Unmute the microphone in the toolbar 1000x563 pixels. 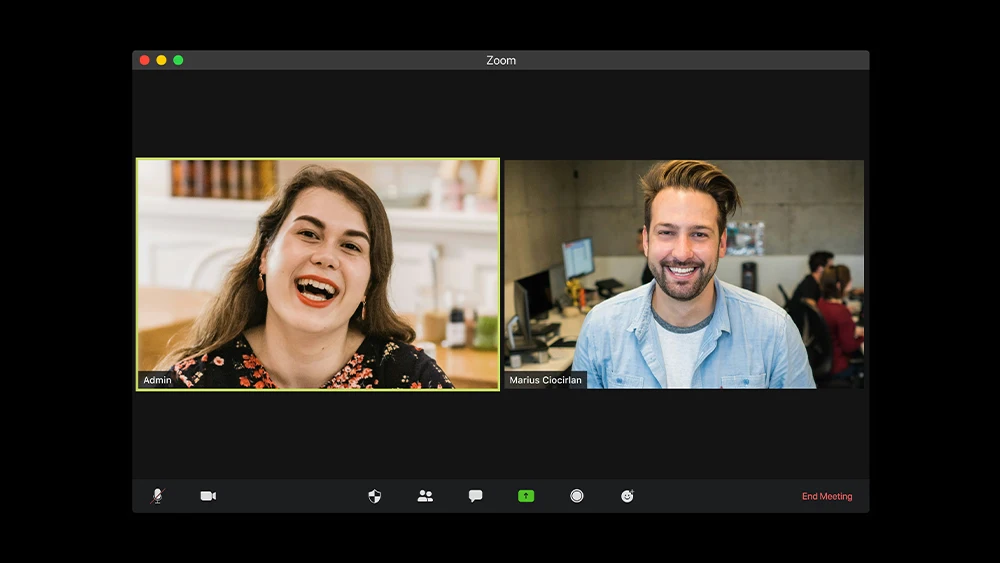158,496
